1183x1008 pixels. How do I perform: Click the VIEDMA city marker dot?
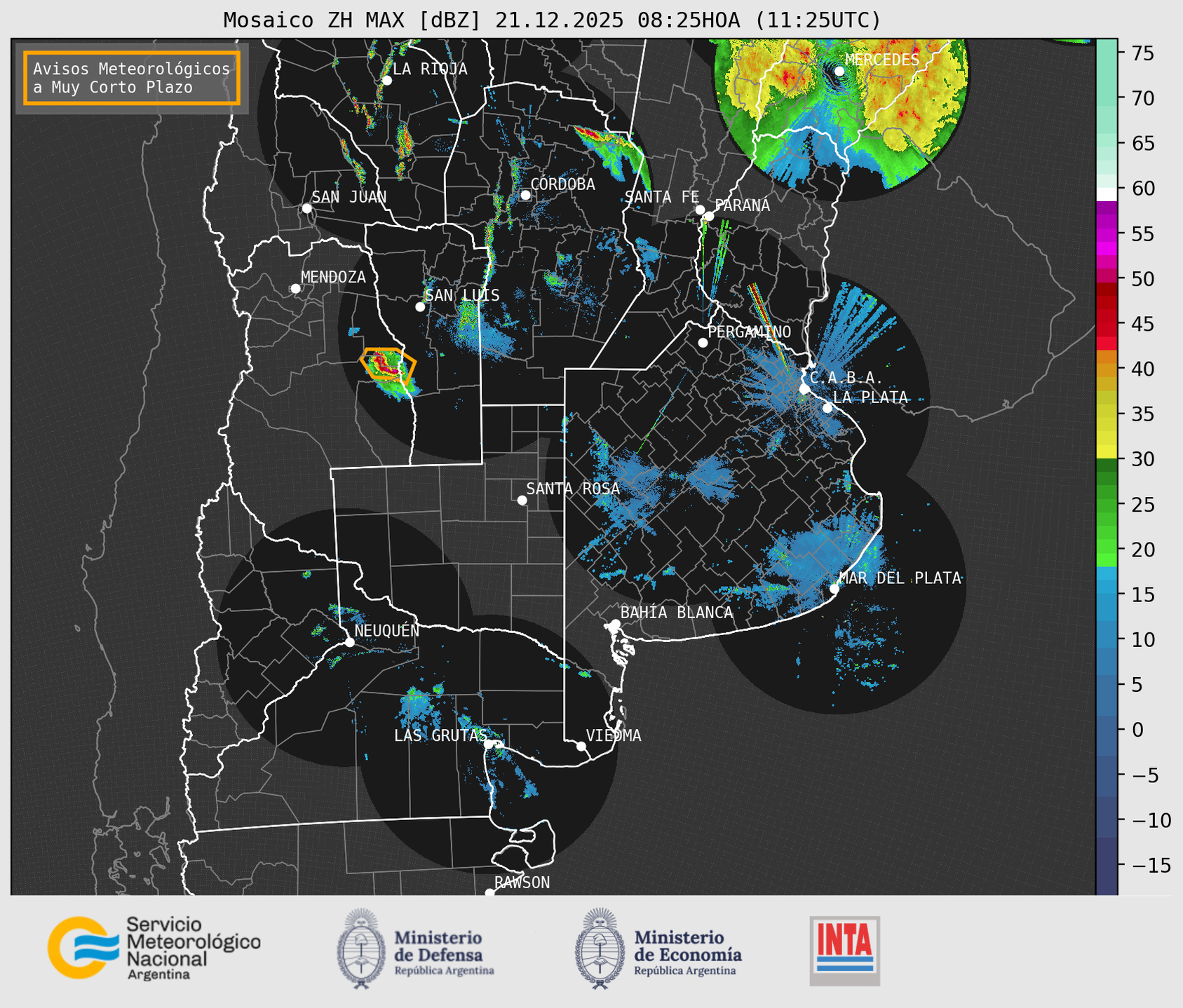(581, 746)
